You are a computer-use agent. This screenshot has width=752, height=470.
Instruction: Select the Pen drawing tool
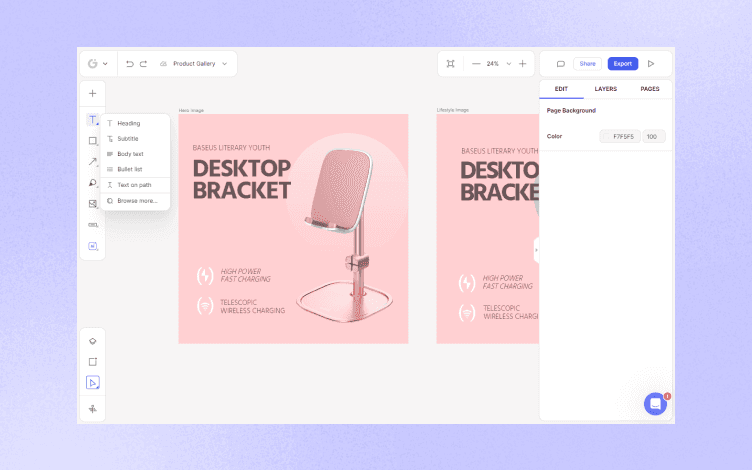click(x=93, y=183)
